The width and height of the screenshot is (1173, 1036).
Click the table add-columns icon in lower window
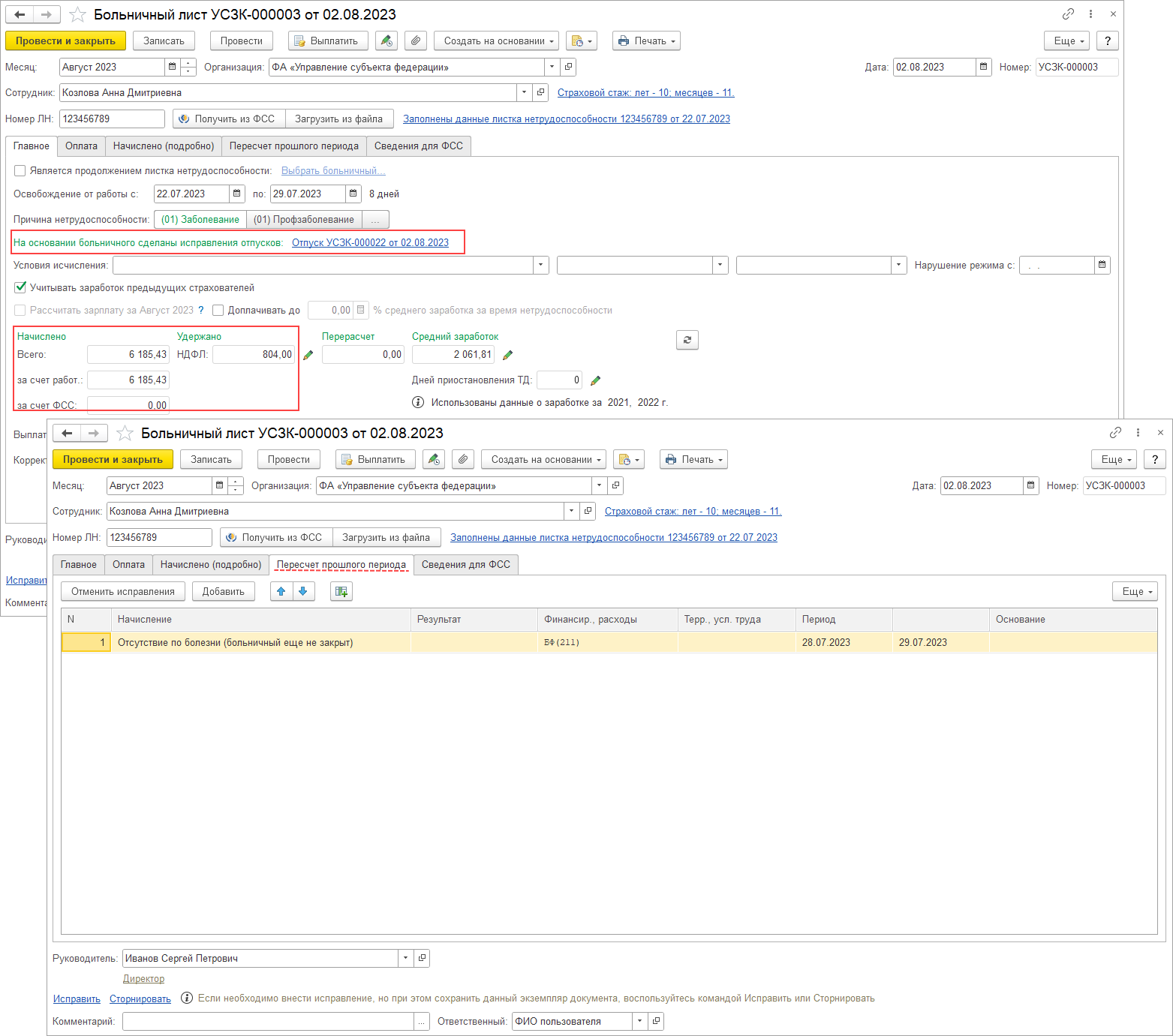tap(341, 591)
